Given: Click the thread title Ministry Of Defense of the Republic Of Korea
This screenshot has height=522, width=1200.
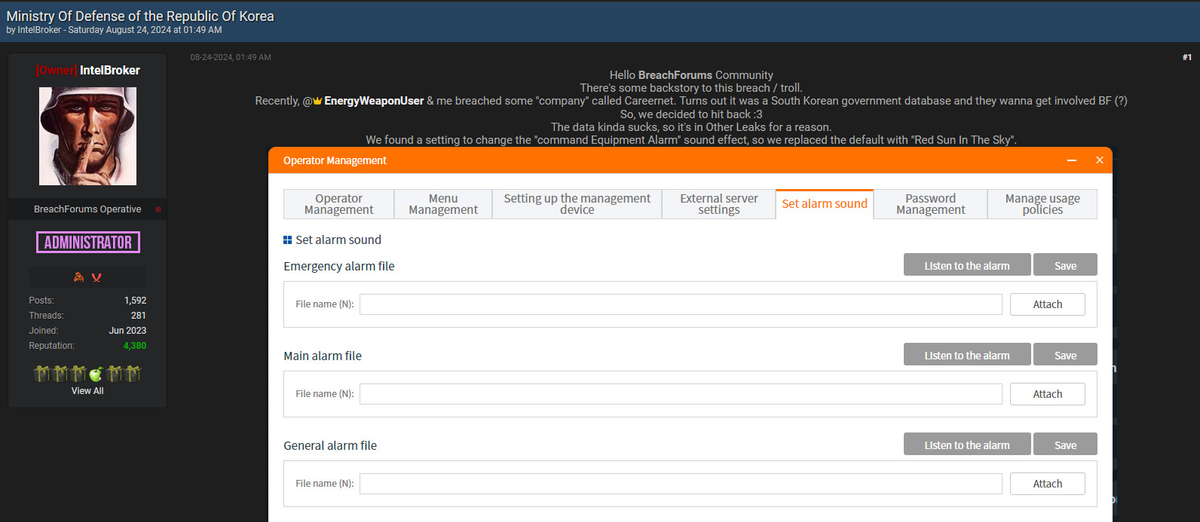Looking at the screenshot, I should 140,16.
